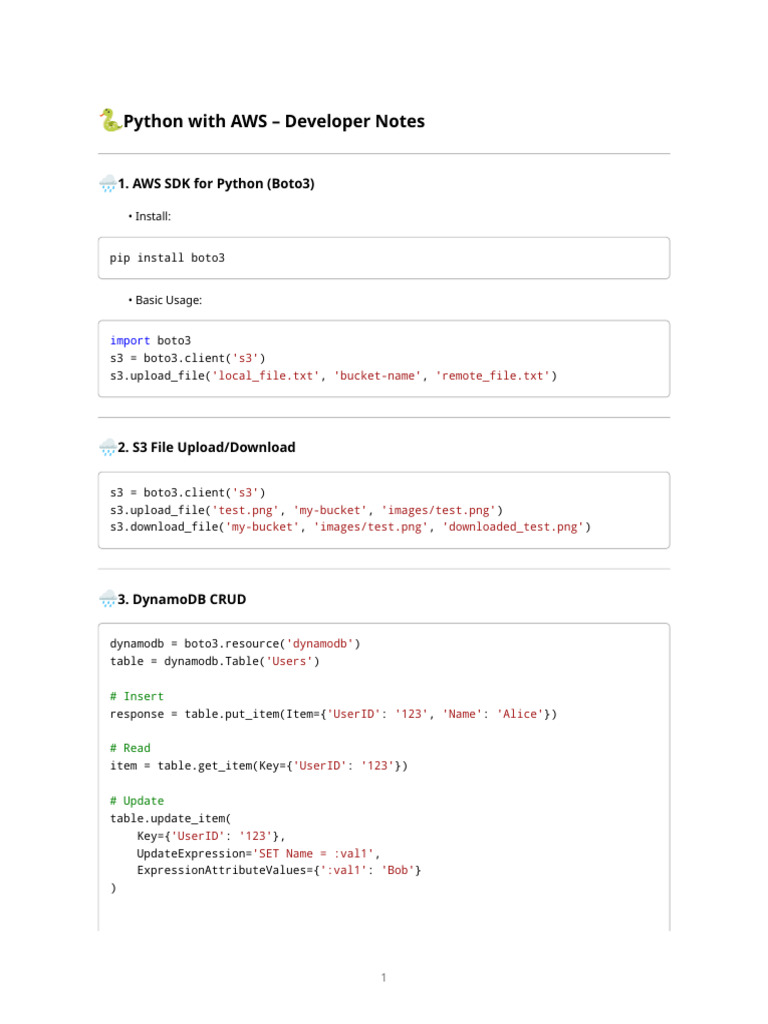Click the table.put_item response code line
This screenshot has width=768, height=1024.
tap(334, 714)
